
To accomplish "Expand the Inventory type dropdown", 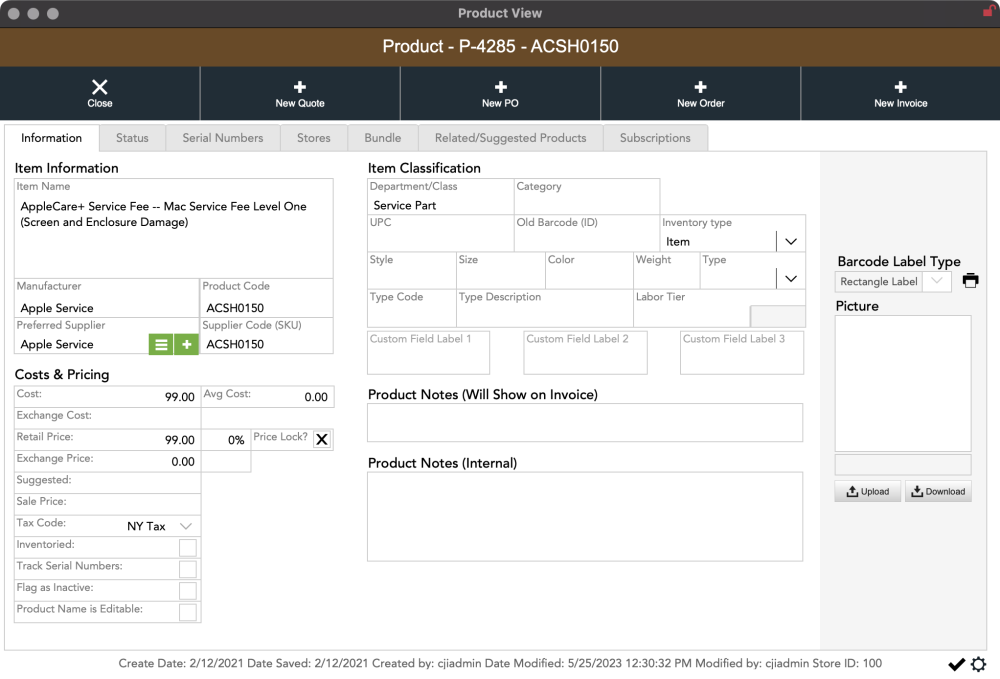I will pos(790,242).
